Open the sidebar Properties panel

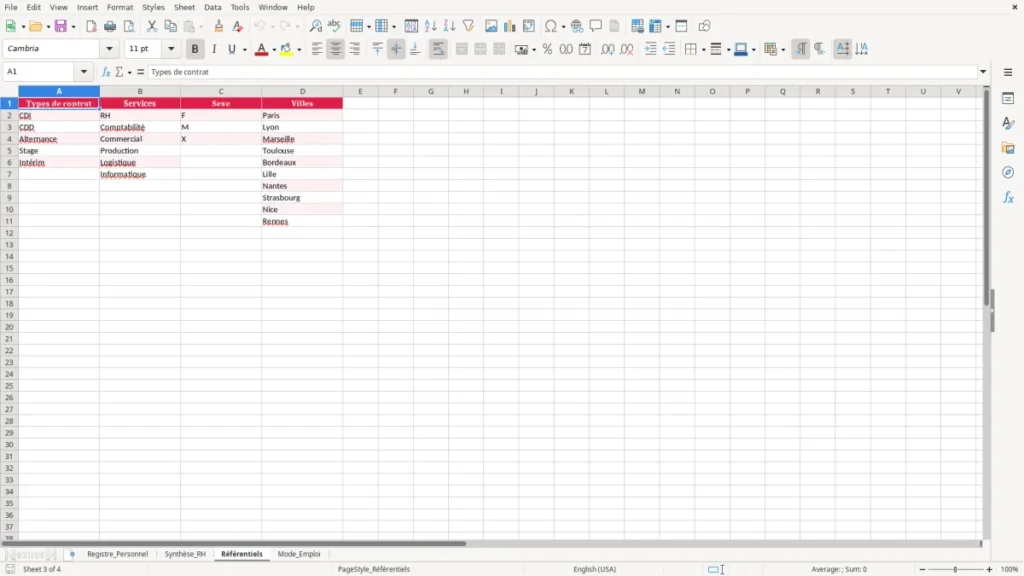tap(1008, 98)
